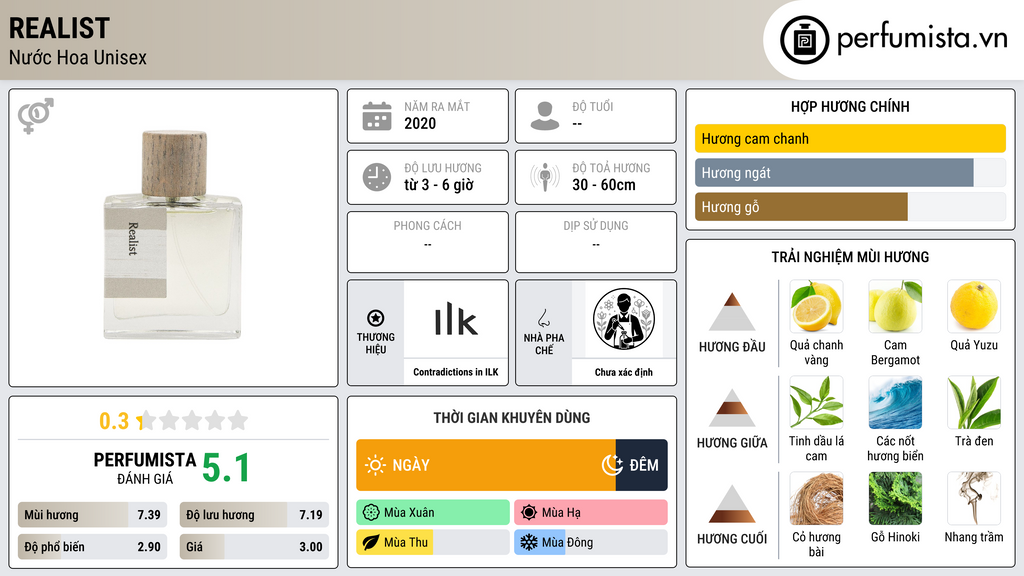Click the 30 - 60cm sillage value
This screenshot has height=576, width=1024.
(x=604, y=185)
